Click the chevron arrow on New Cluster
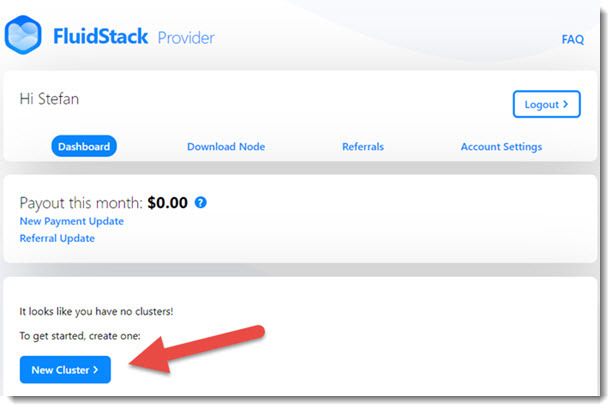This screenshot has height=411, width=615. click(95, 369)
